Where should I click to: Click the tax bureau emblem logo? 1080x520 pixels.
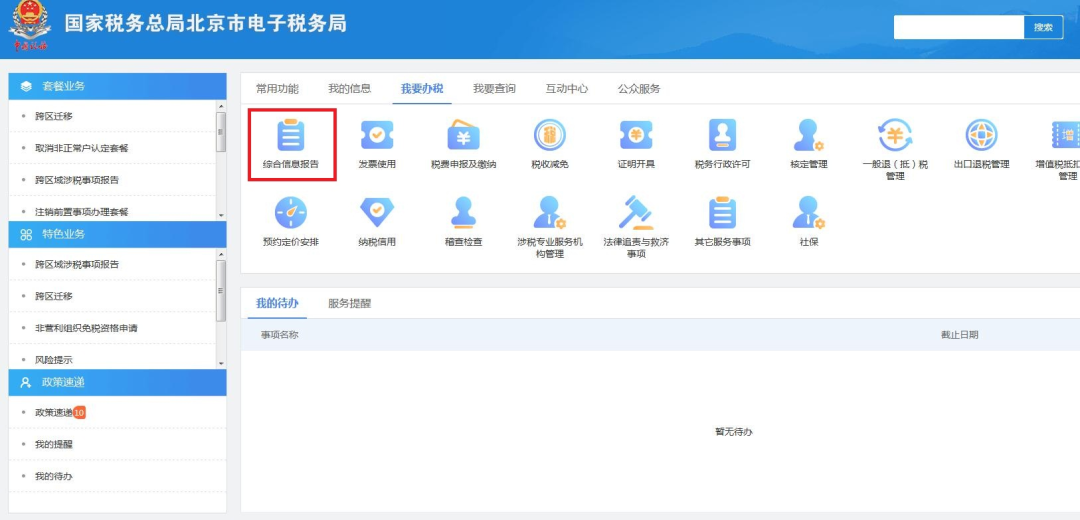click(x=29, y=25)
